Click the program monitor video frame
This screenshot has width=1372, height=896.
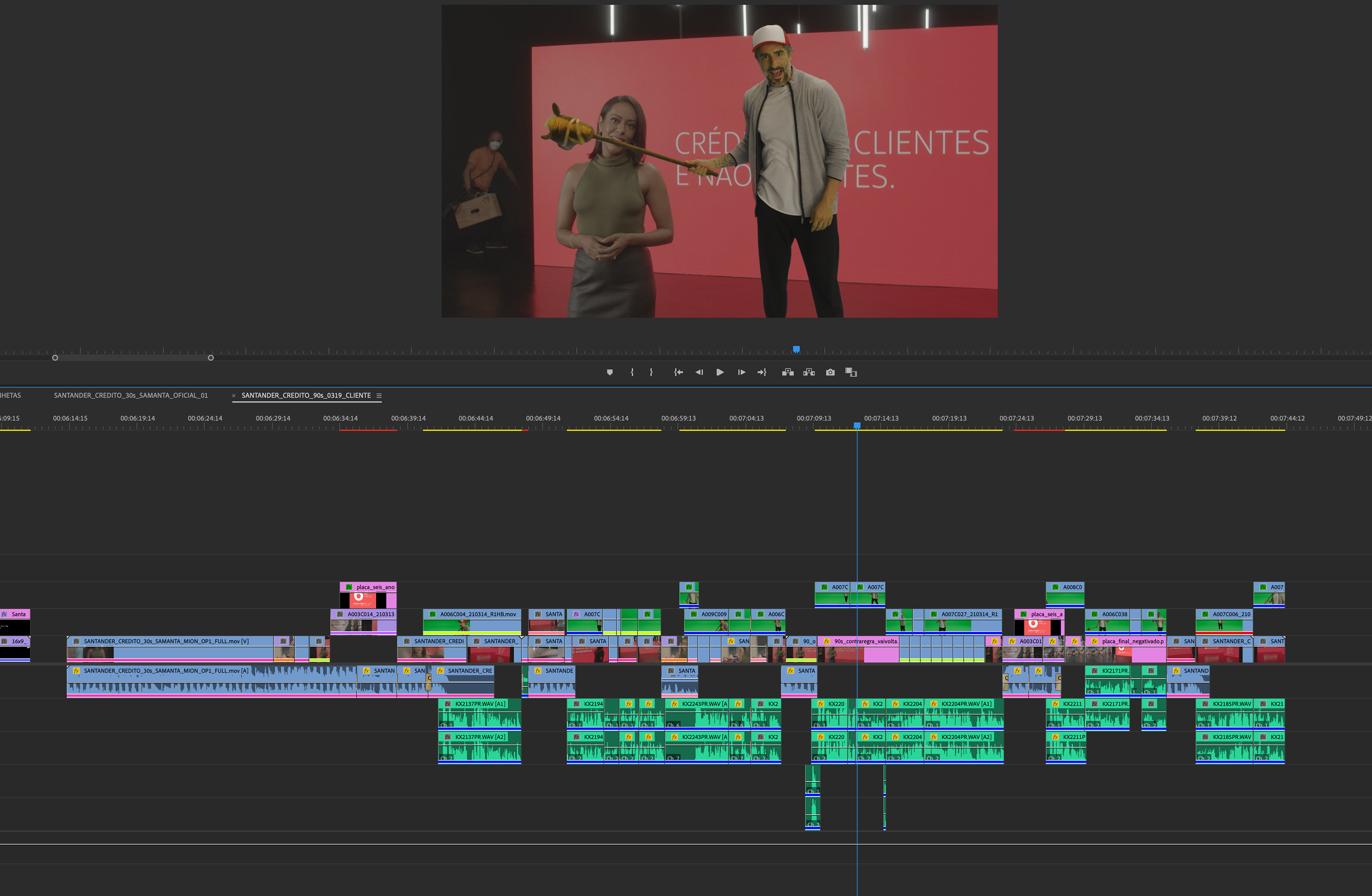click(720, 161)
